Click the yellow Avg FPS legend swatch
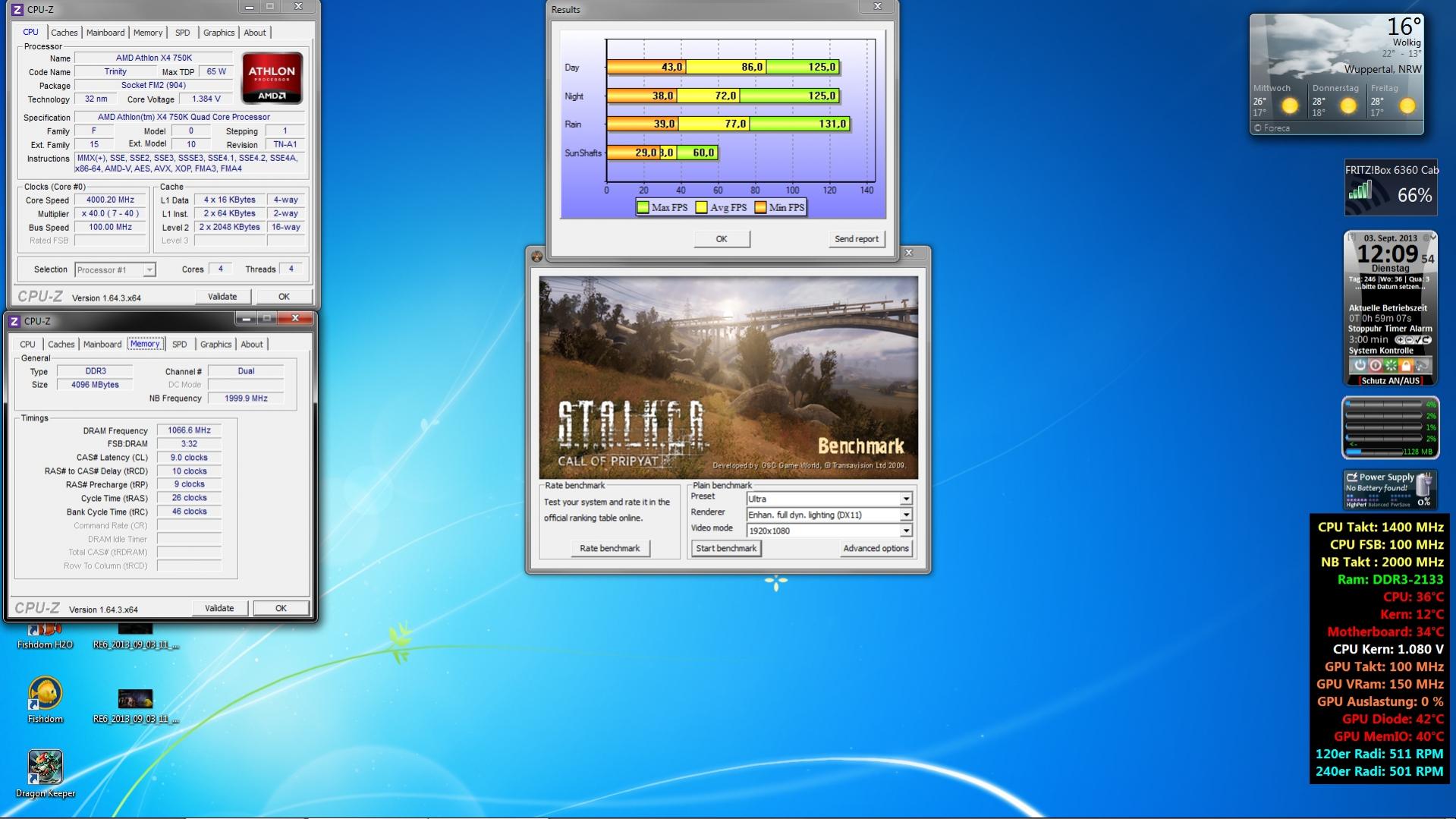Image resolution: width=1456 pixels, height=819 pixels. point(701,207)
